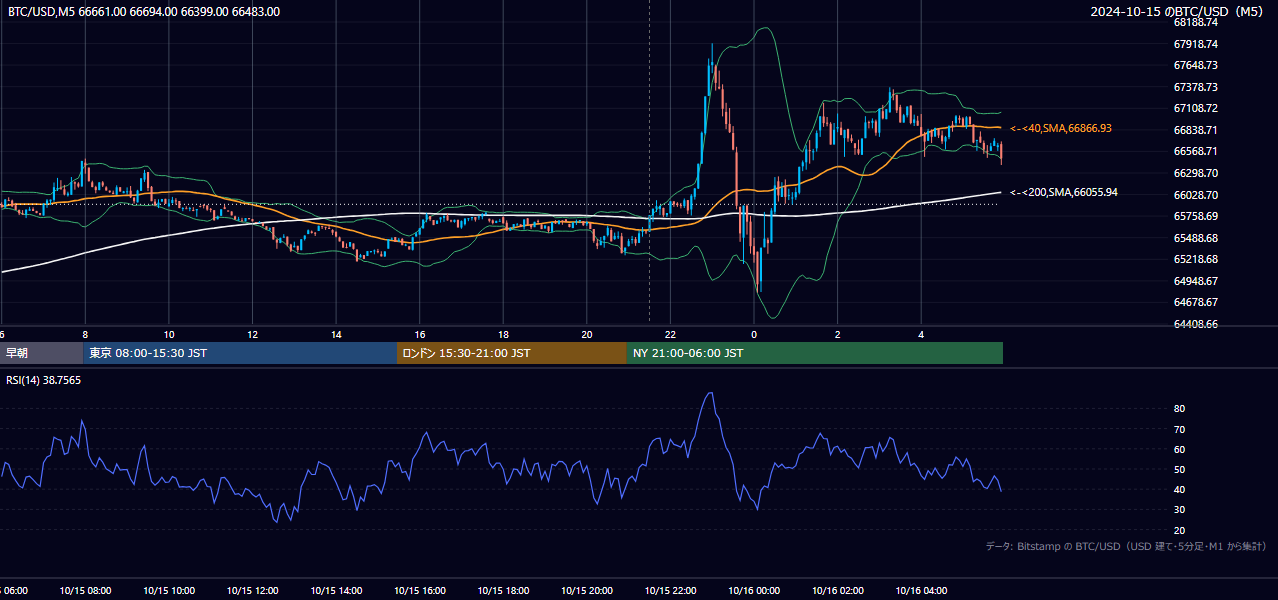Viewport: 1278px width, 600px height.
Task: Click RSI axis level 40
Action: 1179,489
